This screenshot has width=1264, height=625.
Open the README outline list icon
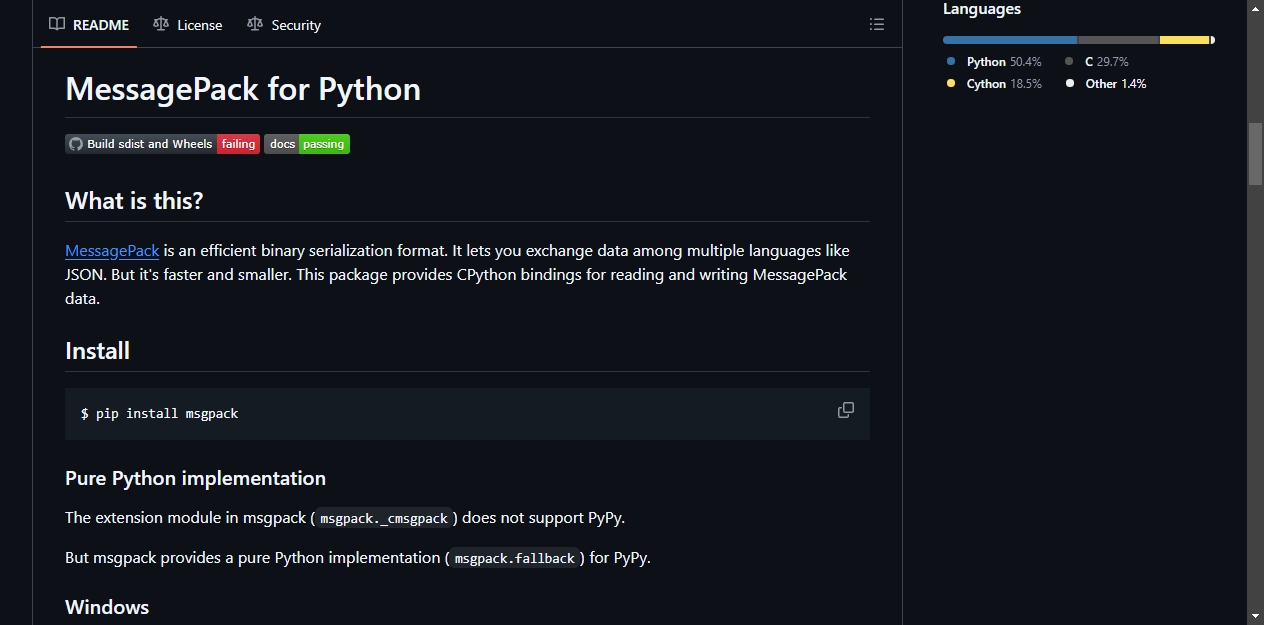coord(877,24)
